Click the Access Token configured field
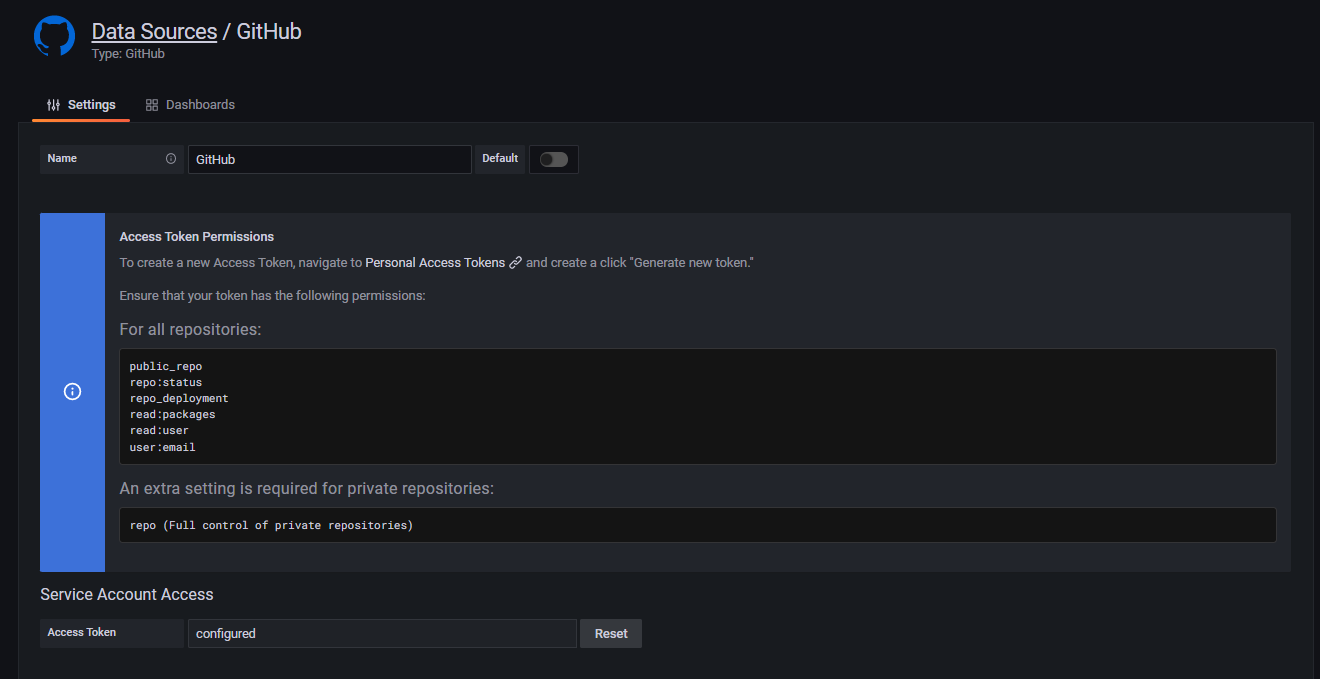Viewport: 1320px width, 679px height. (x=382, y=633)
